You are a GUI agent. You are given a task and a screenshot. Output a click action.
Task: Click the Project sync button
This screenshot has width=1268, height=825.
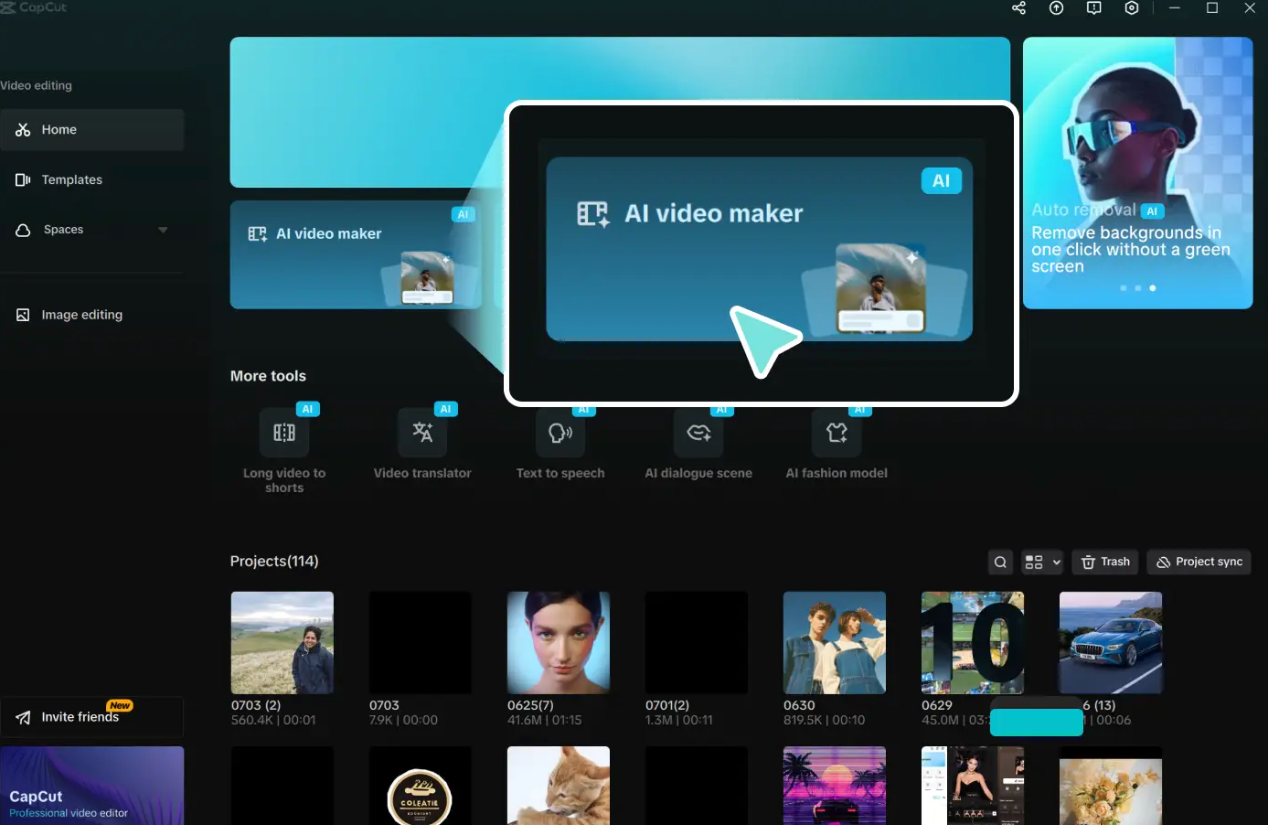1198,561
